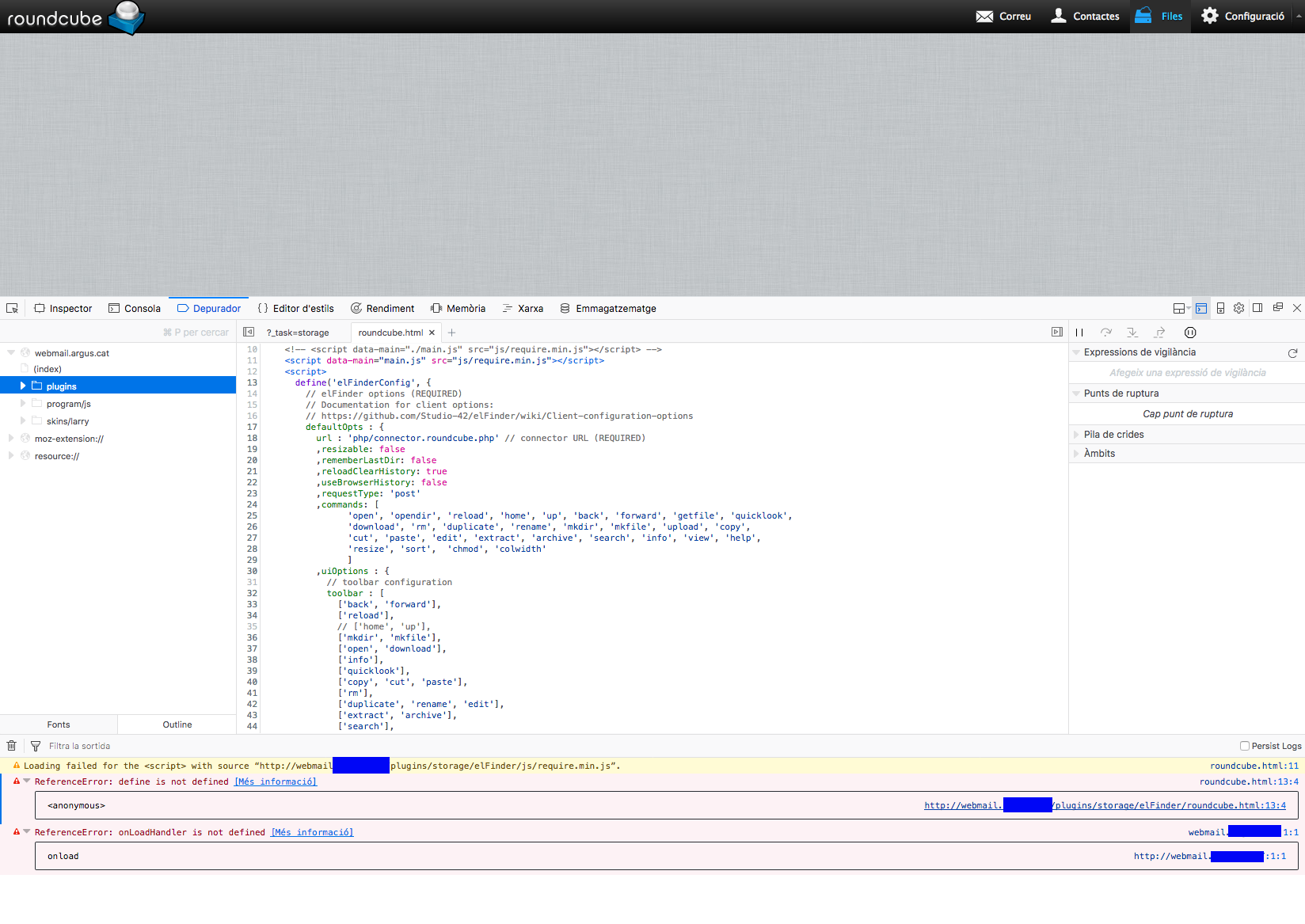The width and height of the screenshot is (1305, 924).
Task: Collapse the sources pane icon
Action: 249,333
